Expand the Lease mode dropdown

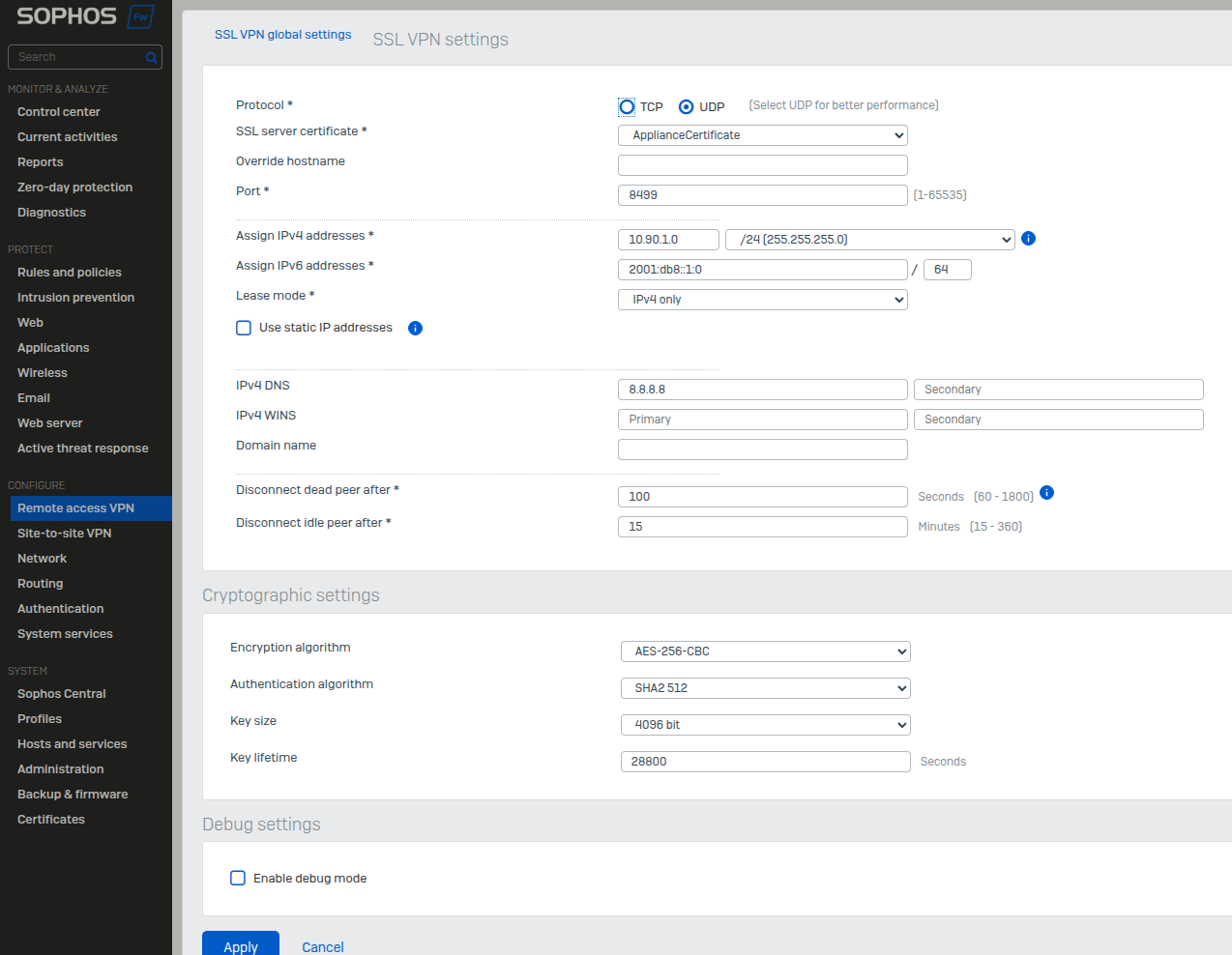point(762,300)
